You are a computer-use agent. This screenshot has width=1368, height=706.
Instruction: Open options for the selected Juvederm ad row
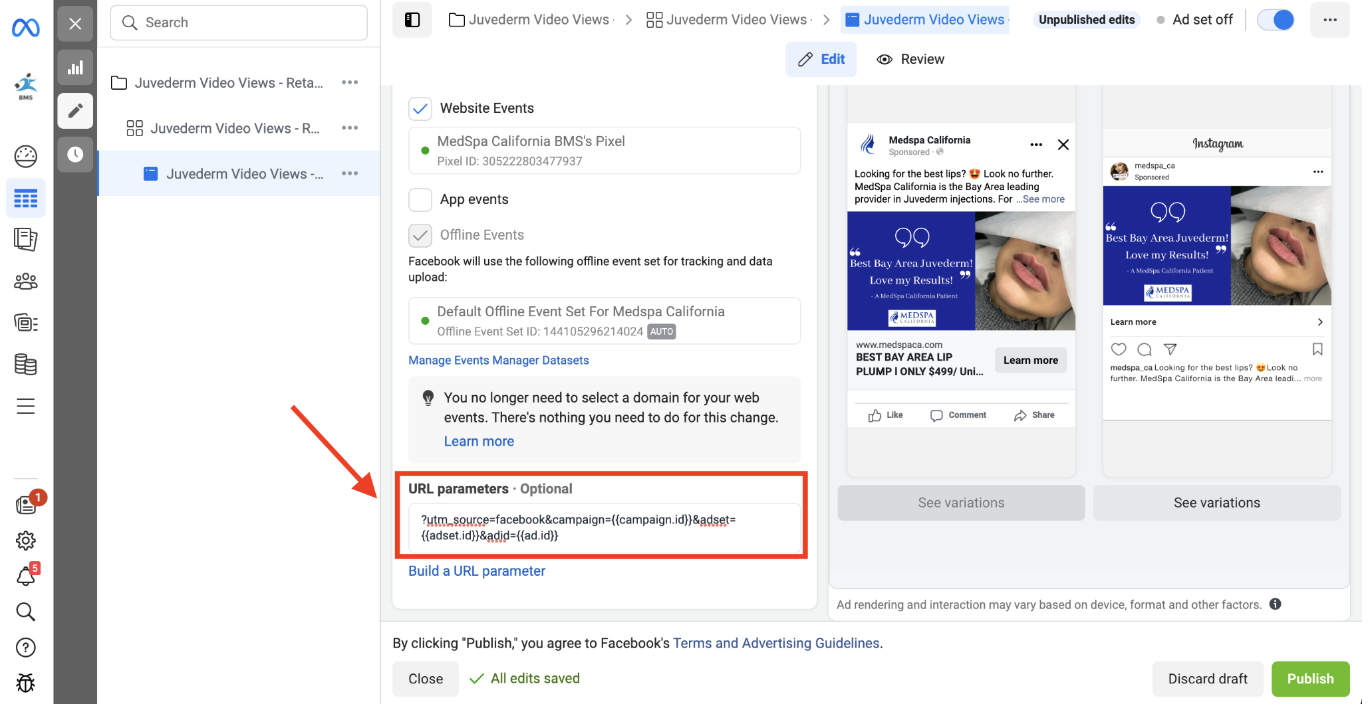pos(350,174)
